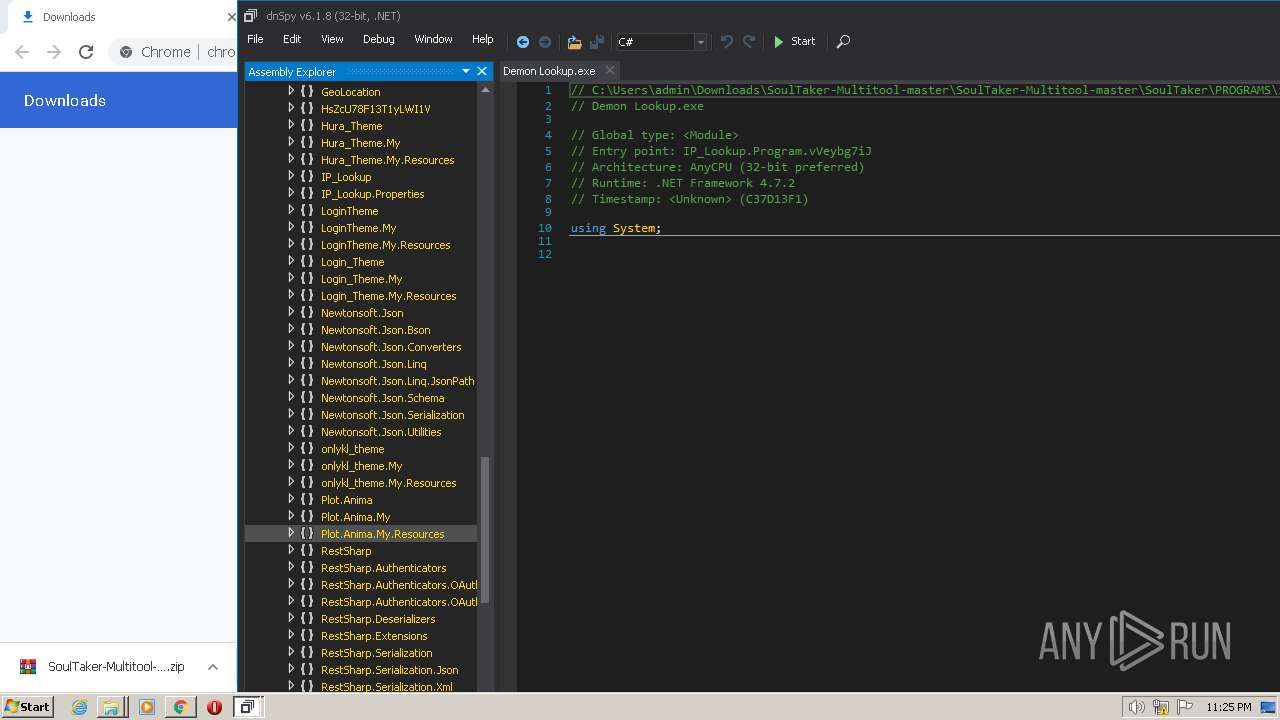Open Windows Explorer from taskbar
The width and height of the screenshot is (1280, 720).
click(x=112, y=707)
